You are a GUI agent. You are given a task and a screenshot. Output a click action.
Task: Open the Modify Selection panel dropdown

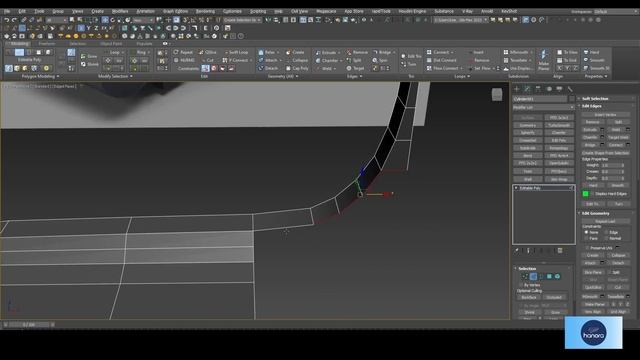115,76
